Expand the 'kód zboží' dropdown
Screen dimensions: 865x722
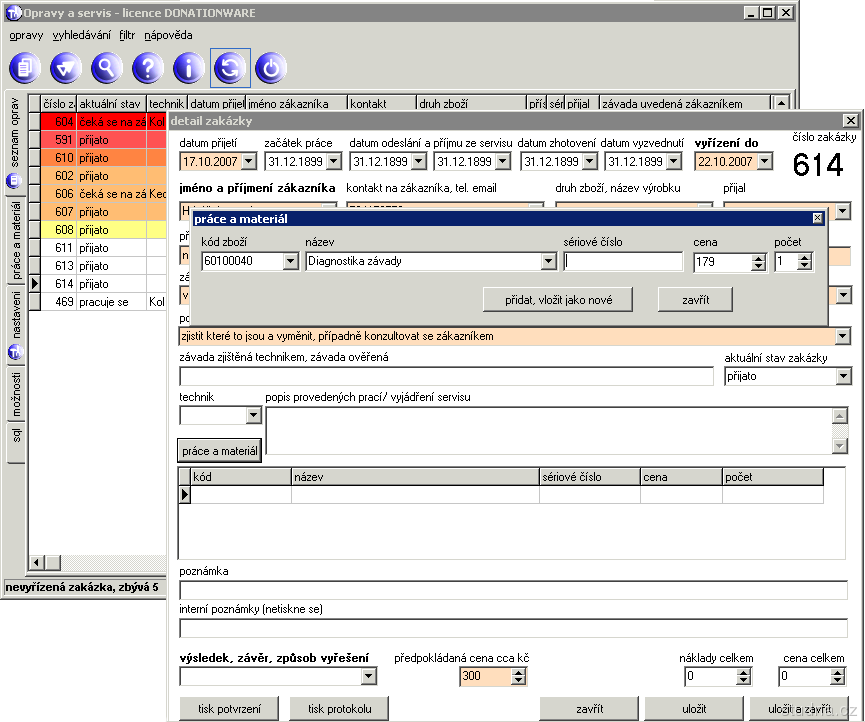click(x=291, y=262)
